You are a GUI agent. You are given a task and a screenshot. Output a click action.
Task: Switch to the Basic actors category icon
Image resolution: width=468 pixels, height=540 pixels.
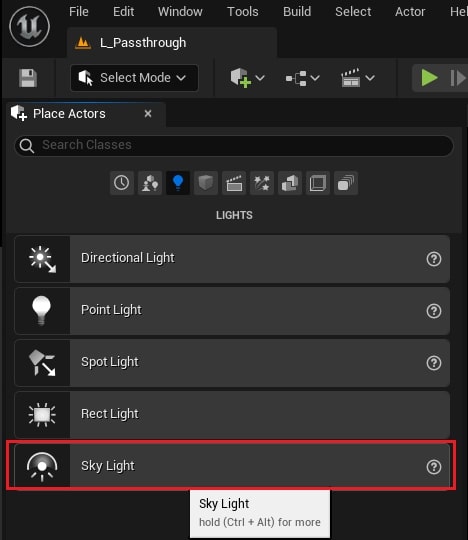[150, 183]
